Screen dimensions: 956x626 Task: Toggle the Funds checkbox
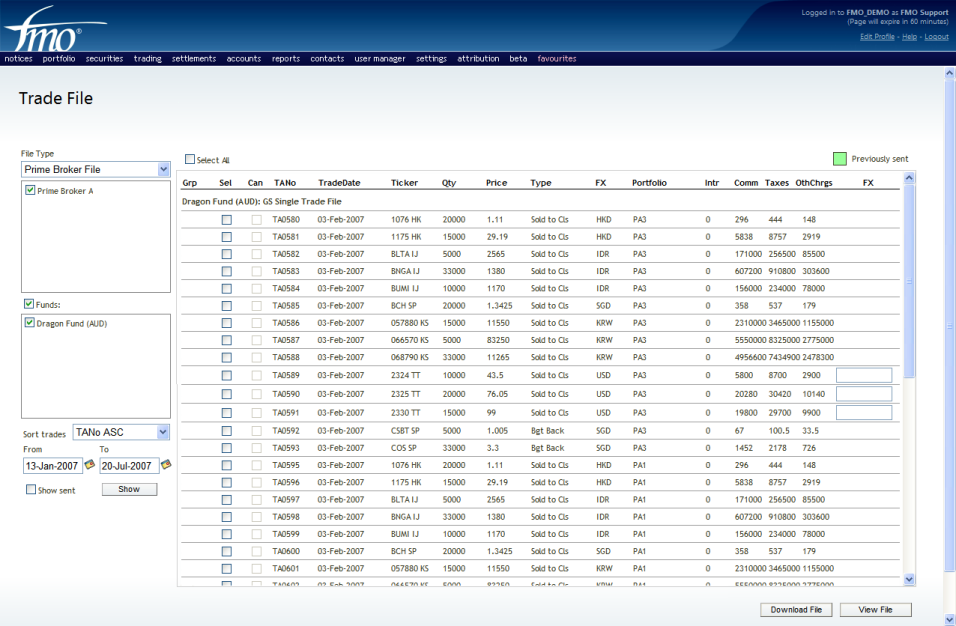[29, 304]
